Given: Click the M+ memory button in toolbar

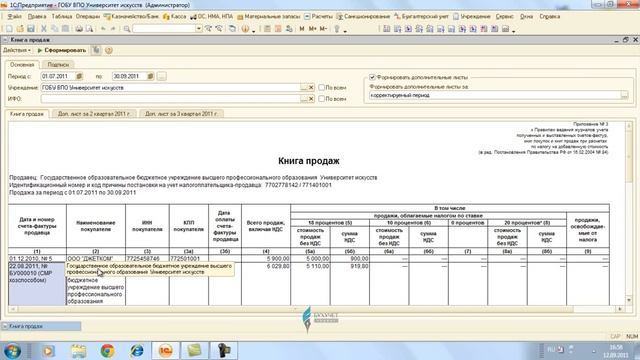Looking at the screenshot, I should click(313, 29).
